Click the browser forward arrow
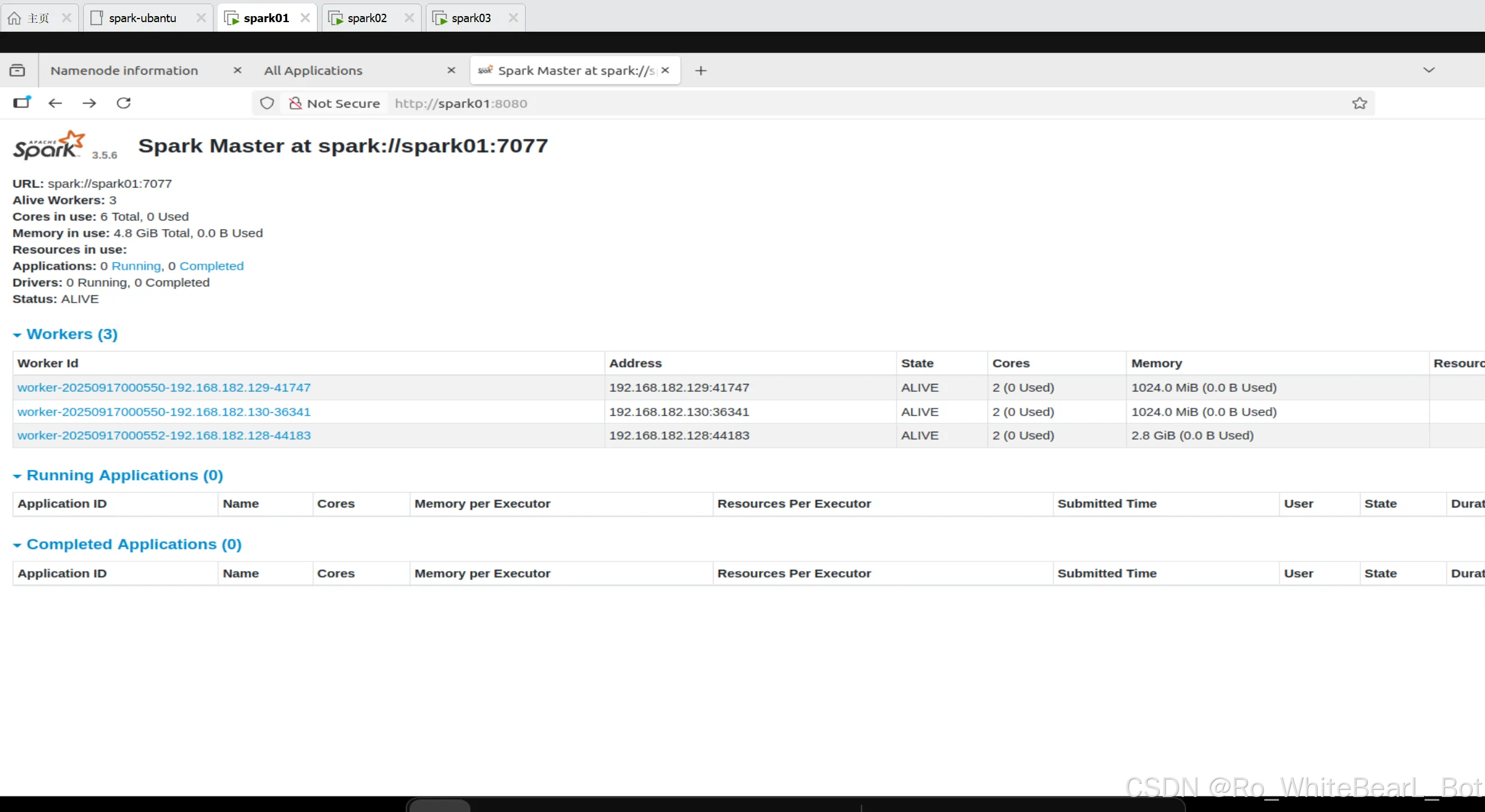1485x812 pixels. tap(89, 103)
